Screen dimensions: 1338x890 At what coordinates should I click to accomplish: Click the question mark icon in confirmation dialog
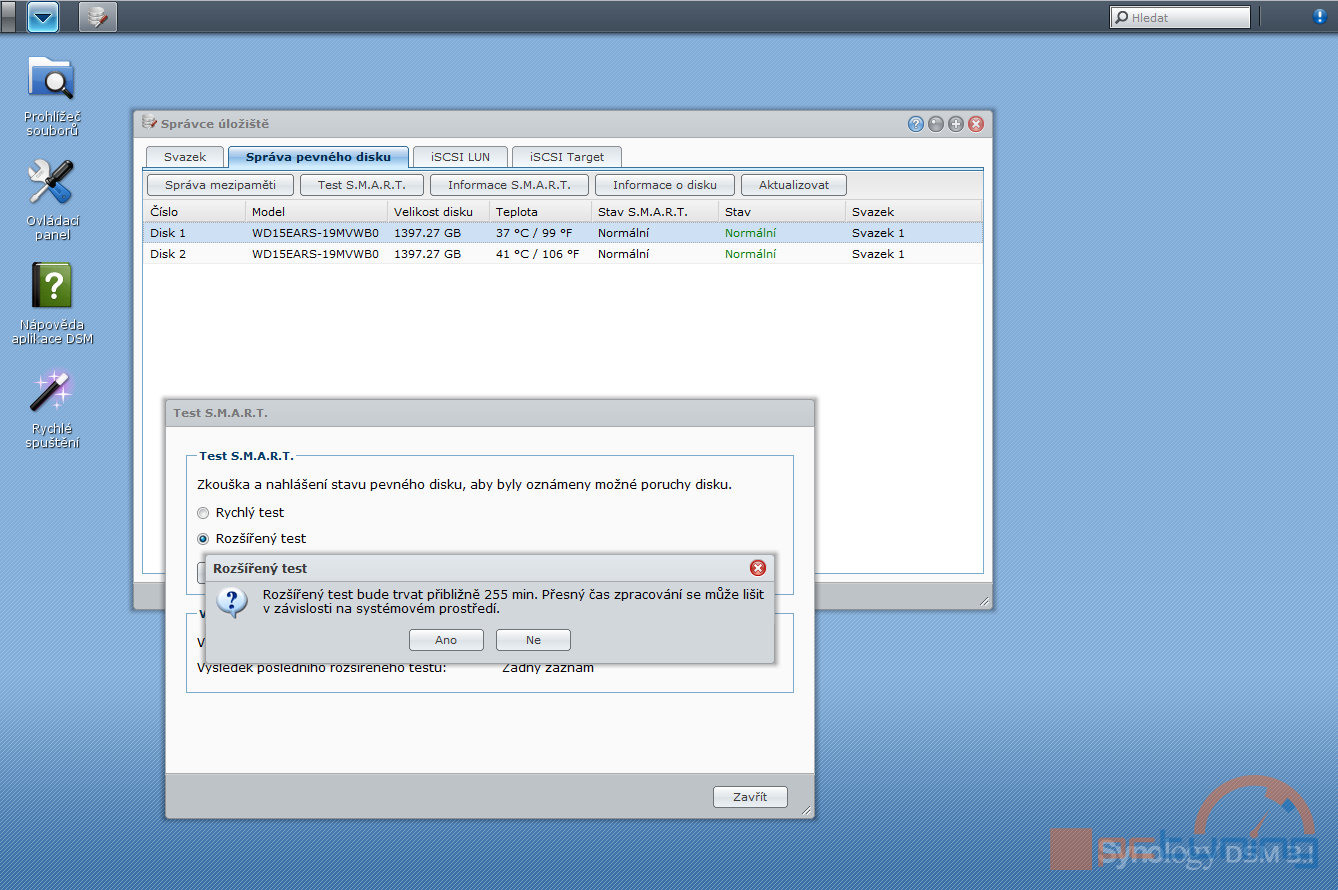click(x=232, y=601)
